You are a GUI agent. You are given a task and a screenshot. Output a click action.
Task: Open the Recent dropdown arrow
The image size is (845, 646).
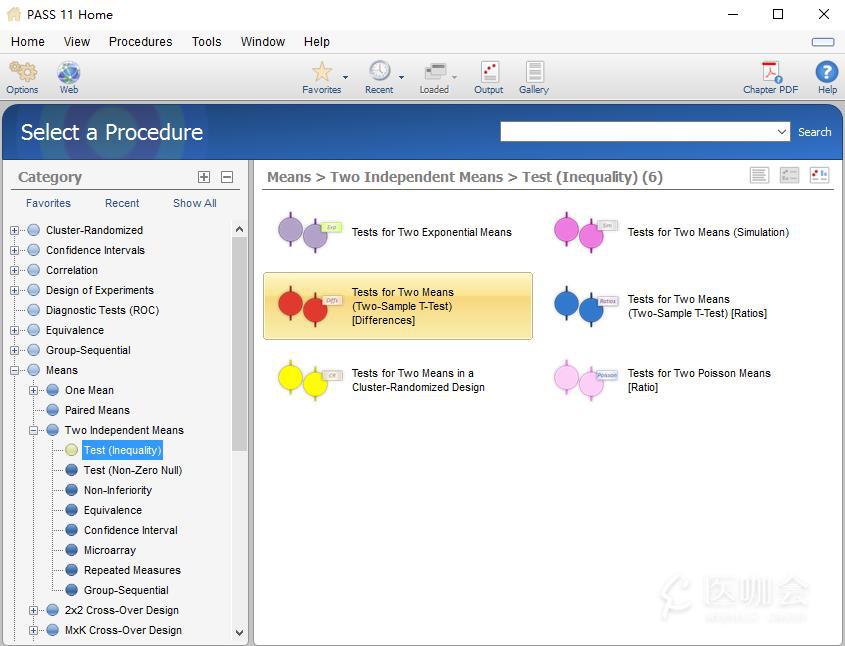point(401,77)
